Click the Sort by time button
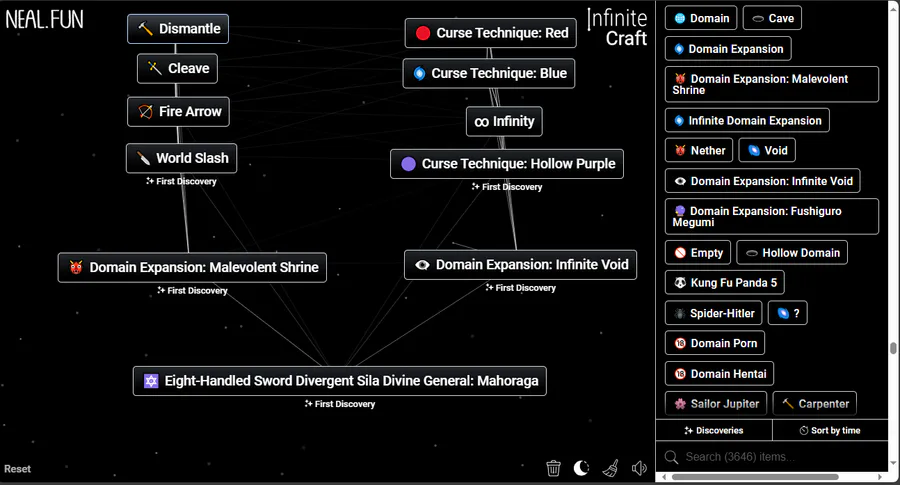The height and width of the screenshot is (485, 900). coord(830,430)
